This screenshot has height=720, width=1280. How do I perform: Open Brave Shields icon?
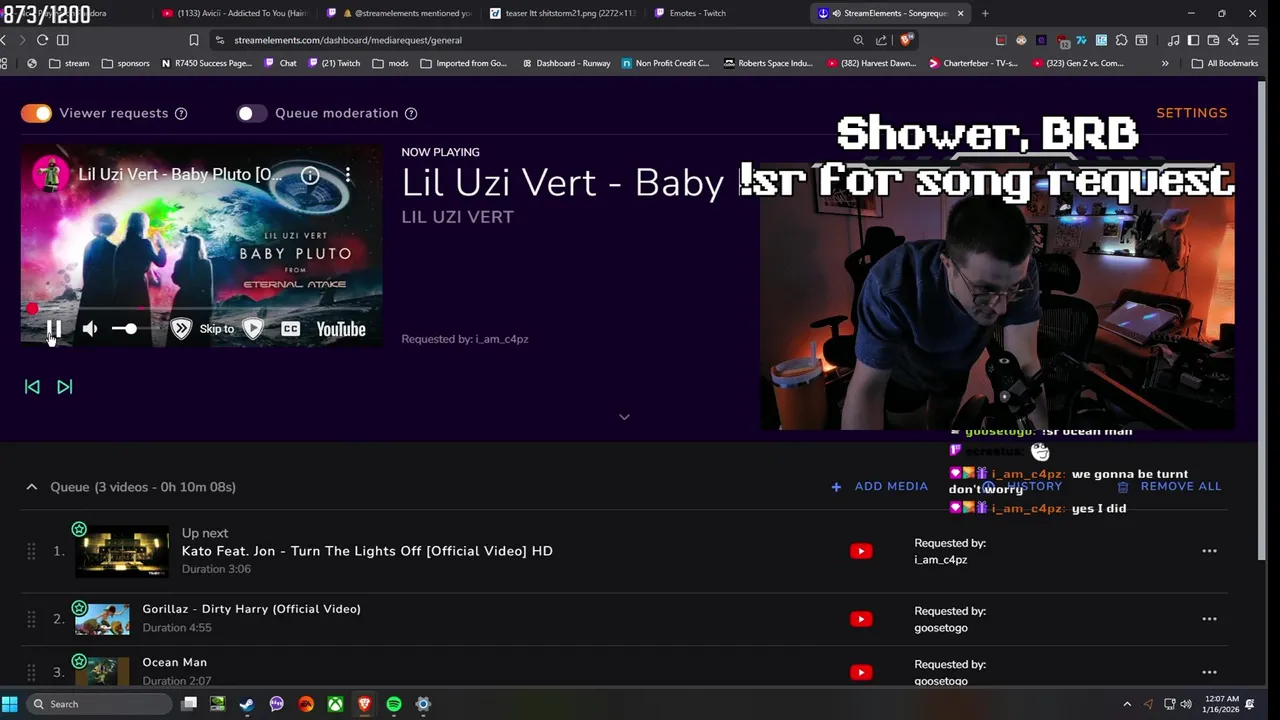[x=906, y=40]
